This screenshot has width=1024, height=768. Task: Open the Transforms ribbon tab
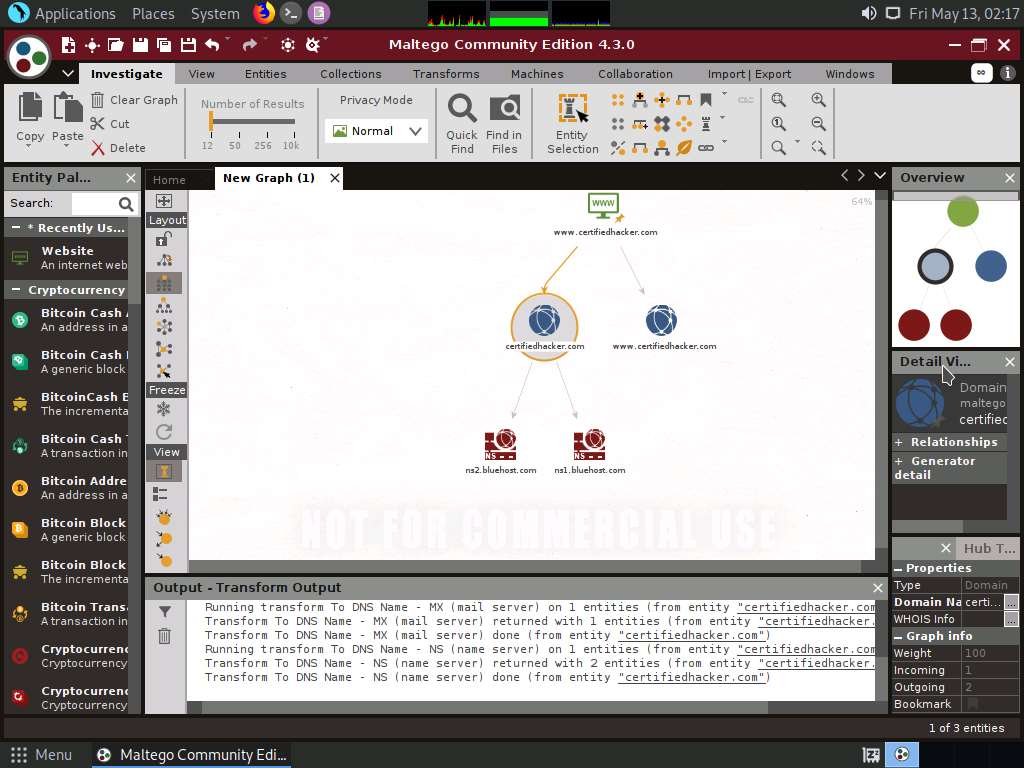click(x=446, y=74)
